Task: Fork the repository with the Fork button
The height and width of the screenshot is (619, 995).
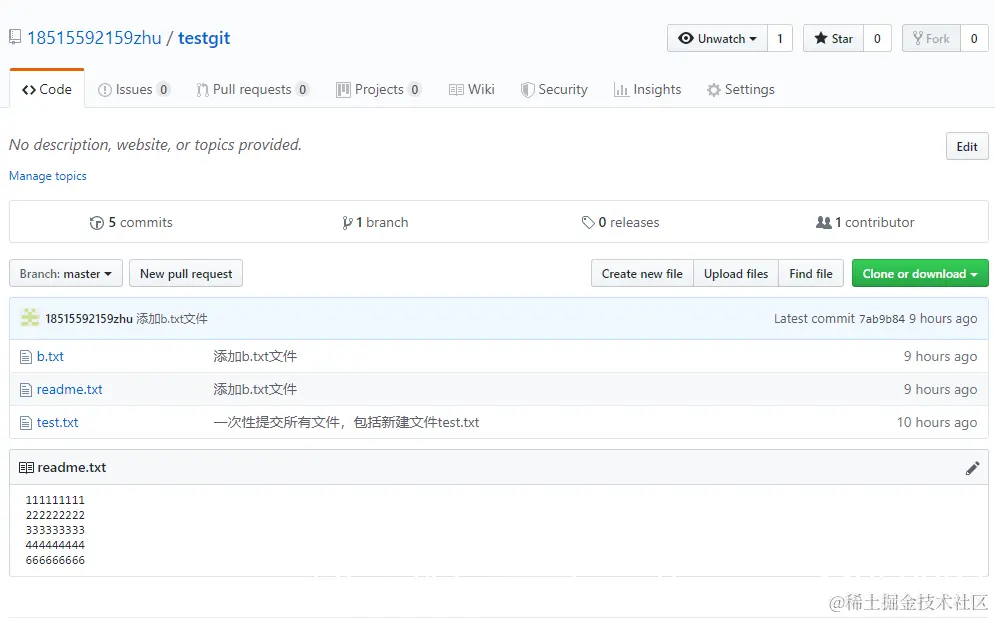Action: pos(931,39)
